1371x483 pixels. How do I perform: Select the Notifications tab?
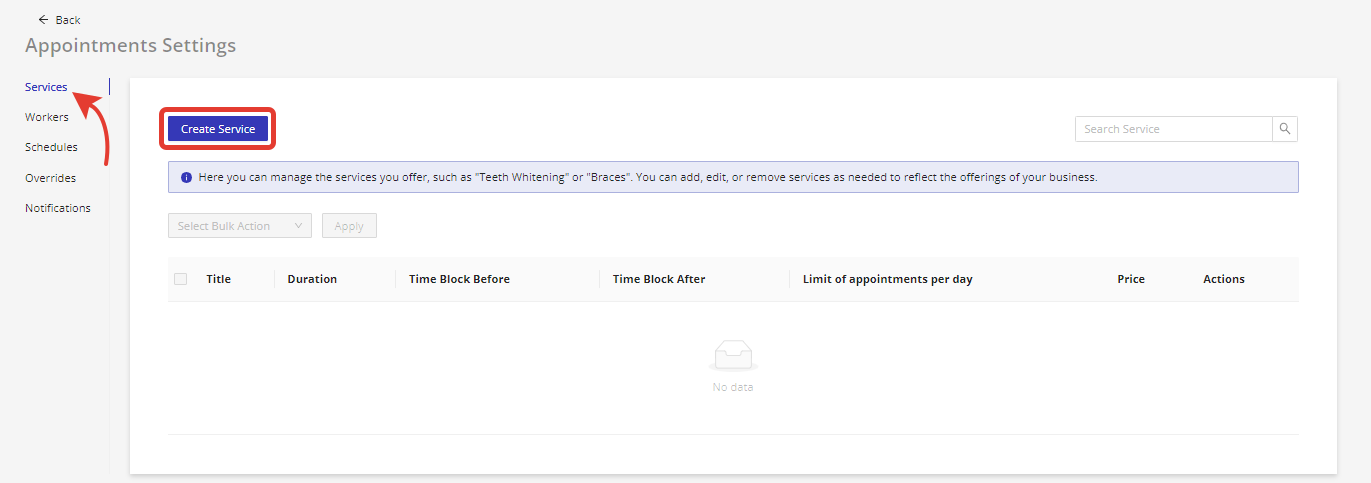click(x=58, y=208)
